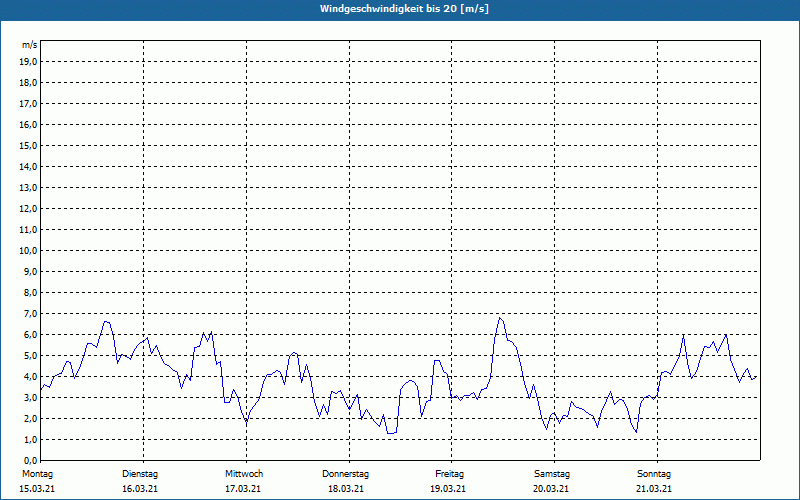Click the 3,0 axis label
The width and height of the screenshot is (800, 500).
point(30,397)
